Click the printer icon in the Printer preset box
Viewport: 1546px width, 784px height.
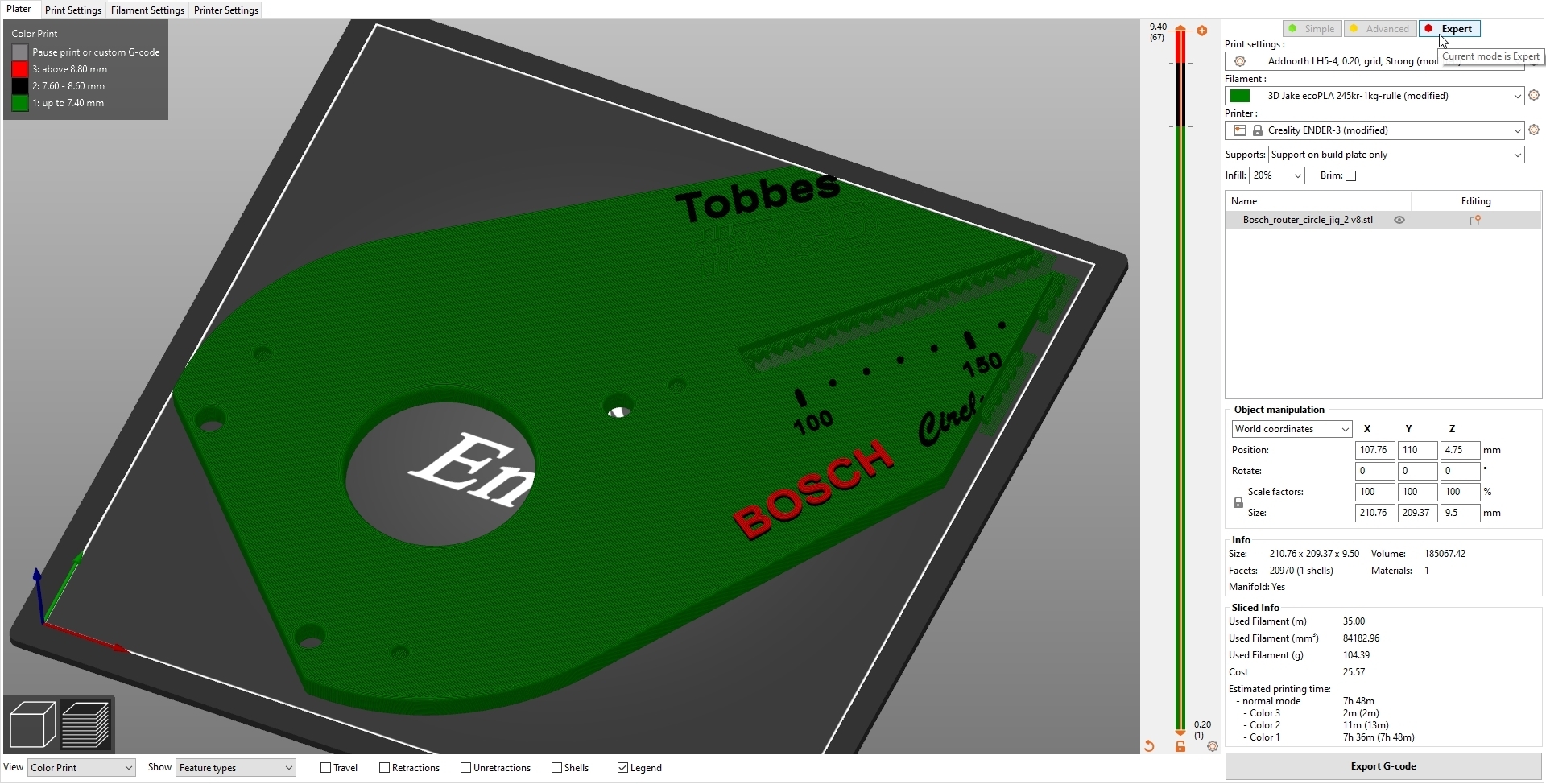1240,130
